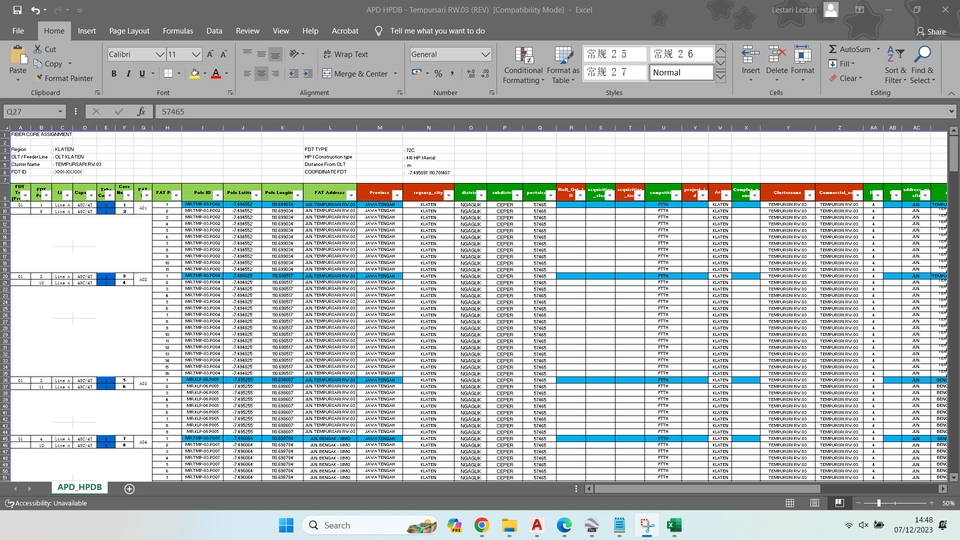Toggle Bold formatting

point(114,73)
